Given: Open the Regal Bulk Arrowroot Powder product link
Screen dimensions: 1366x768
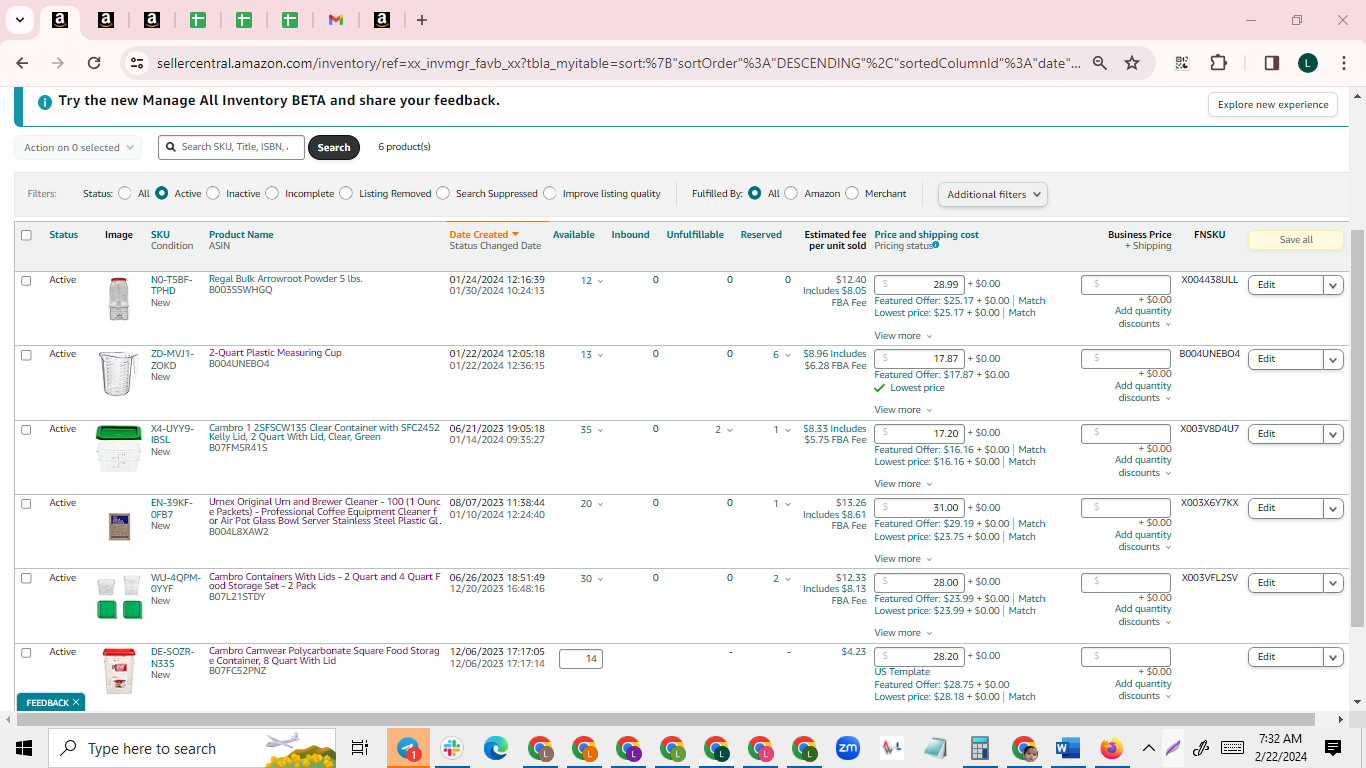Looking at the screenshot, I should 285,279.
